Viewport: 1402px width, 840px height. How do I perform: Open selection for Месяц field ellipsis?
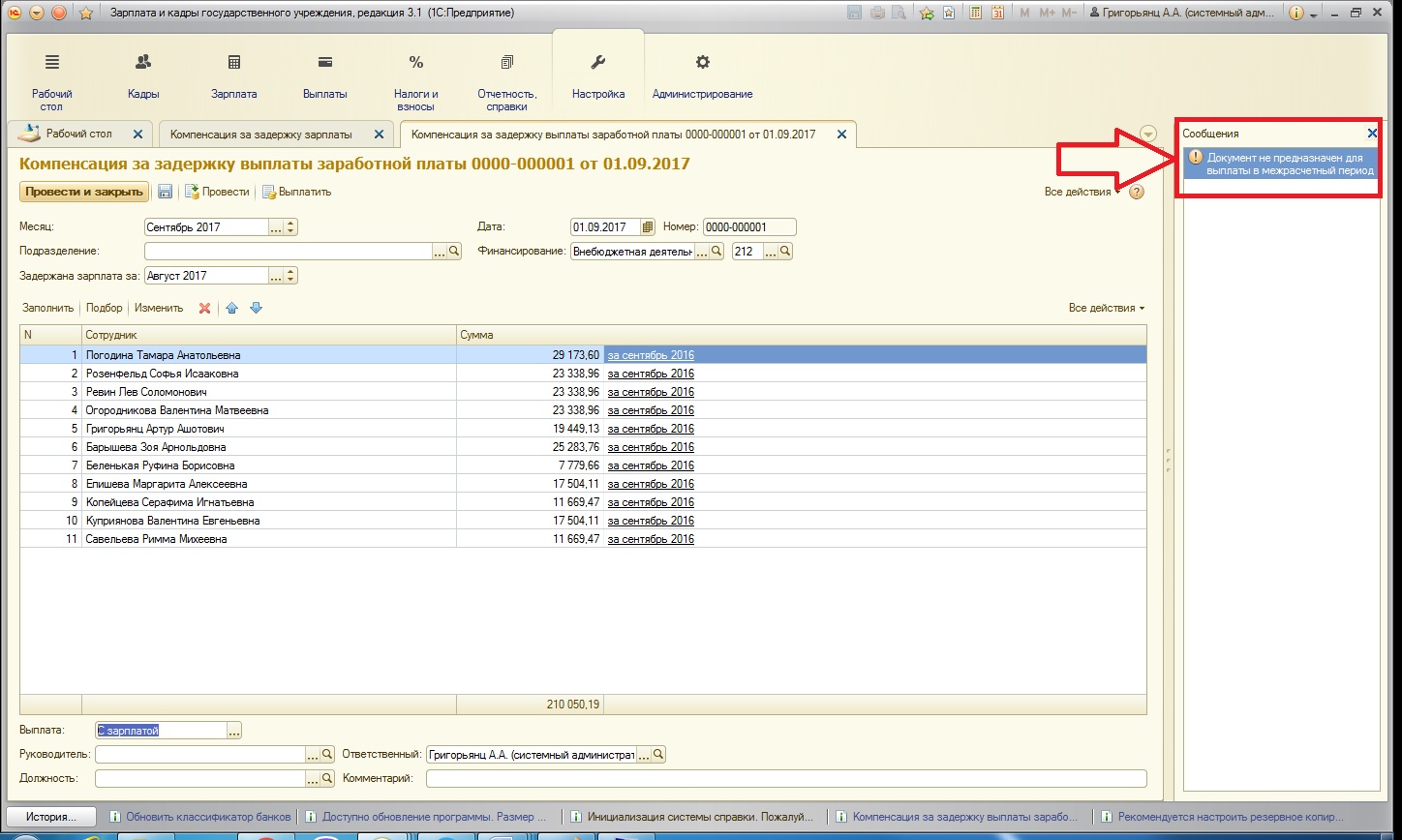click(276, 227)
